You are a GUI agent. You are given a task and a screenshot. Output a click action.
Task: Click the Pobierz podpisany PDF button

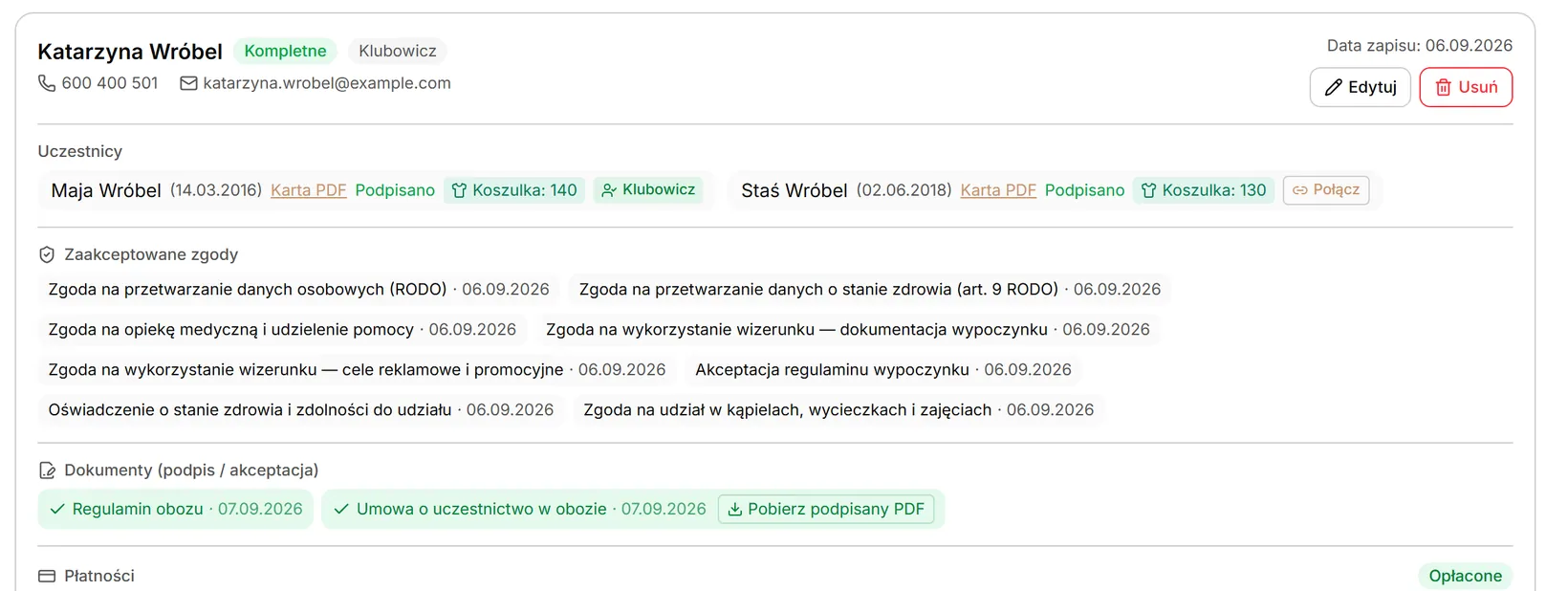pyautogui.click(x=826, y=509)
